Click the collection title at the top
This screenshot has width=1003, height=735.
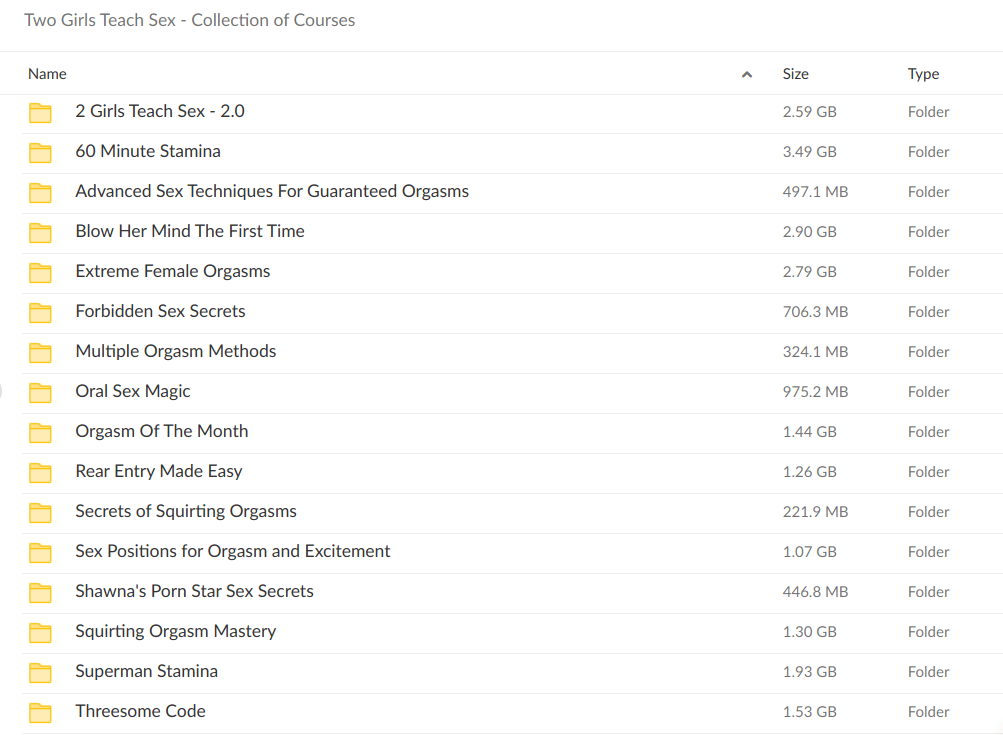pos(189,20)
